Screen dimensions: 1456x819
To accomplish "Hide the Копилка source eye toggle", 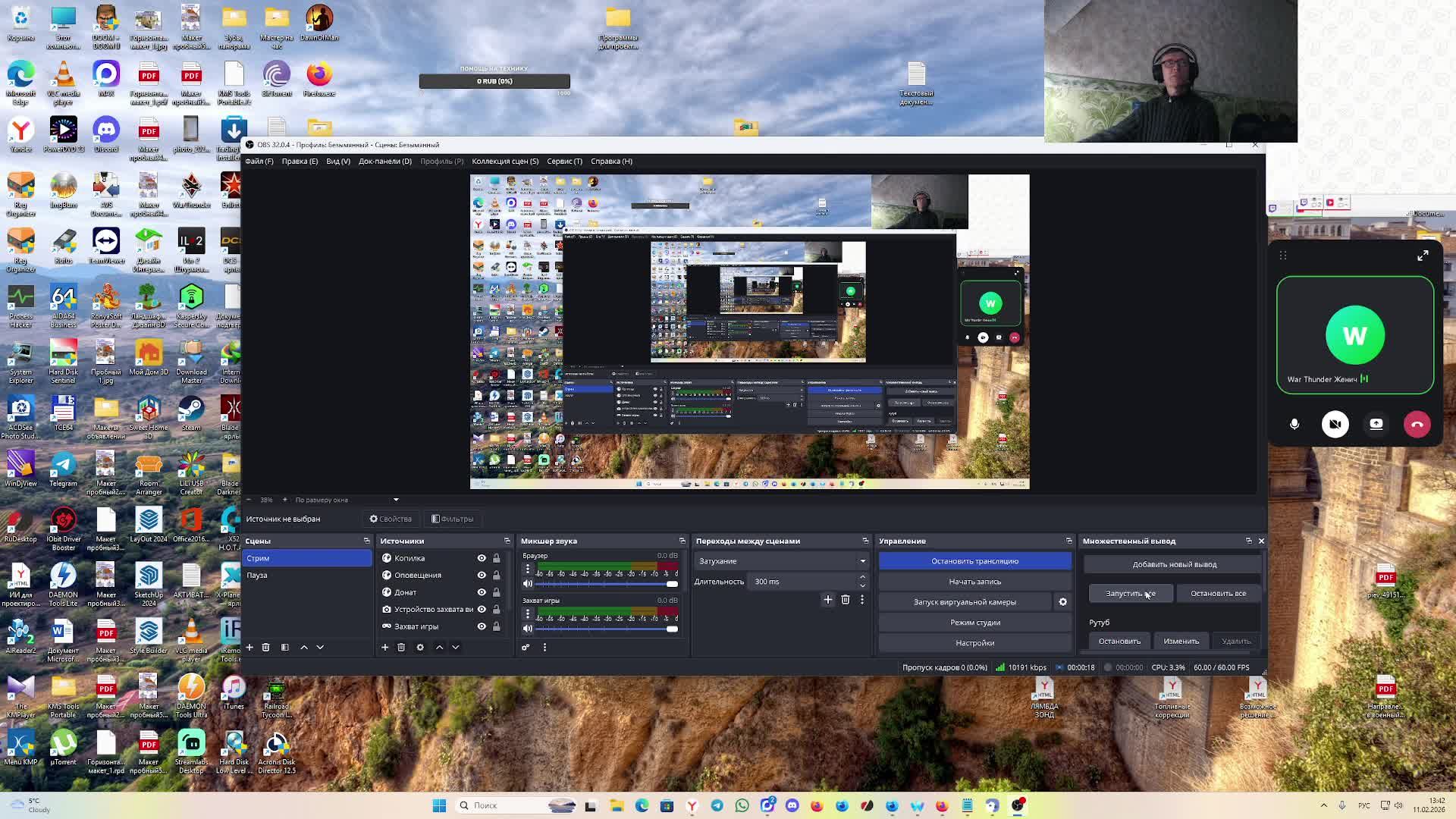I will point(482,558).
